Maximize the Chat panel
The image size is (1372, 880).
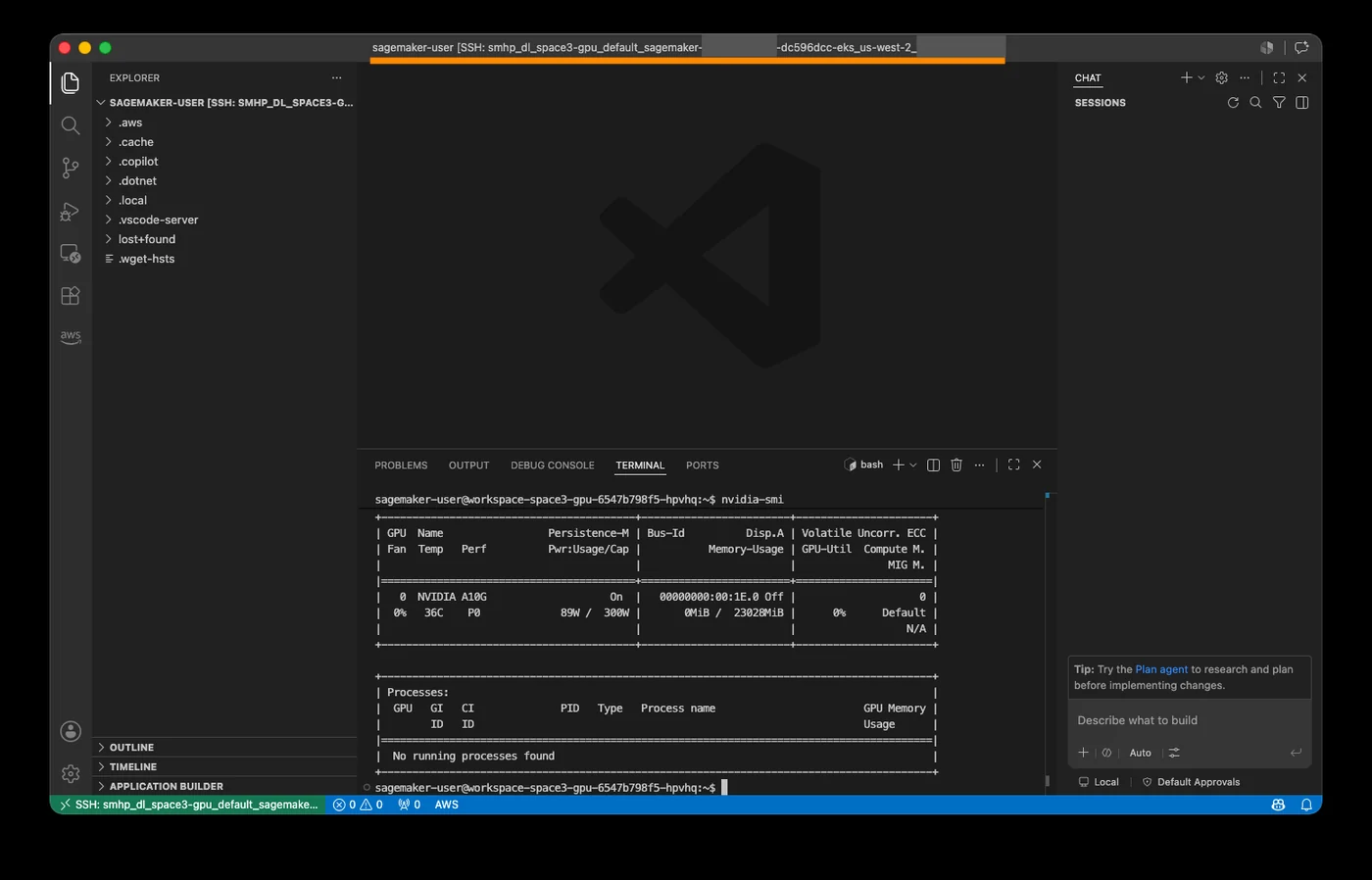[x=1279, y=77]
